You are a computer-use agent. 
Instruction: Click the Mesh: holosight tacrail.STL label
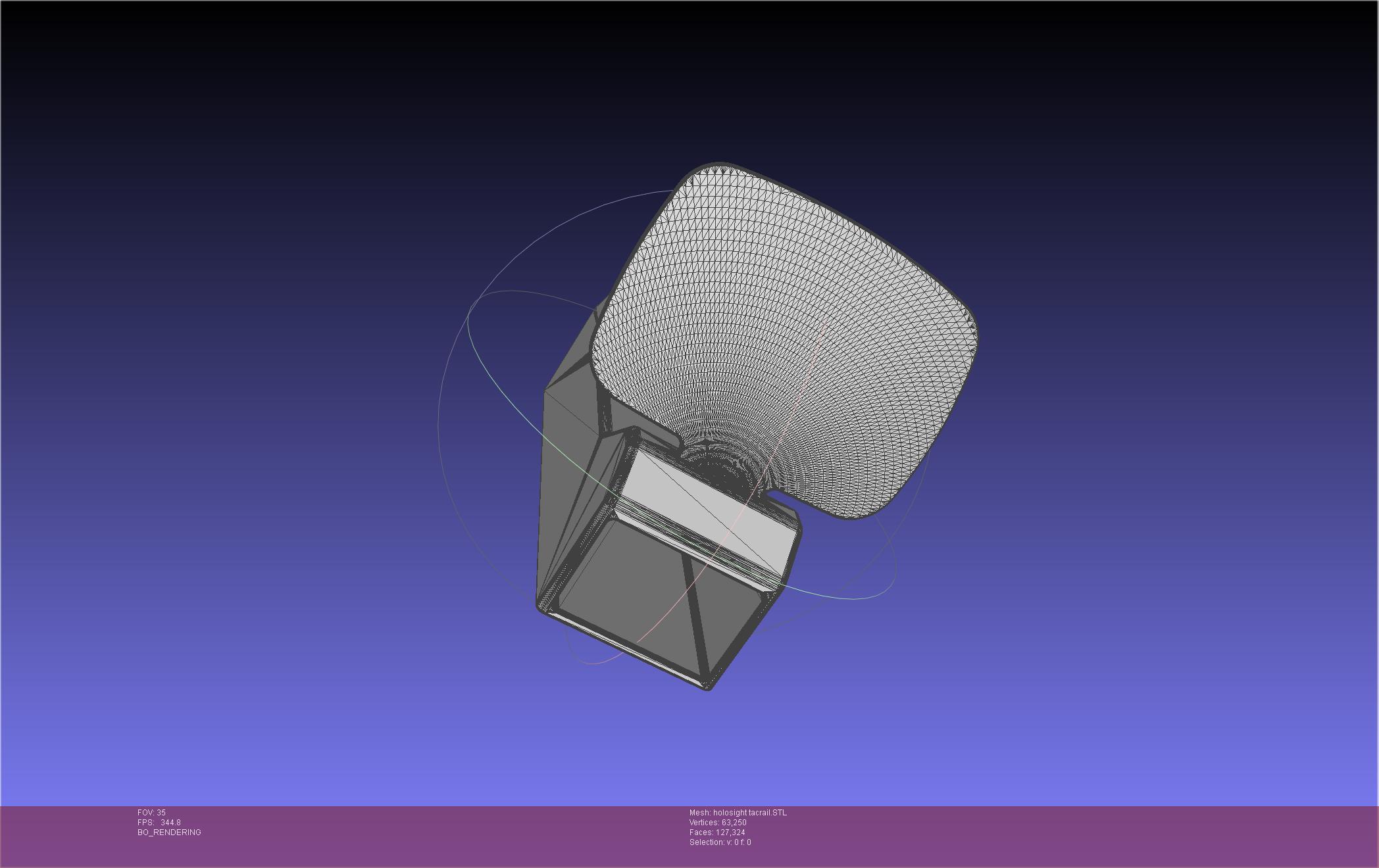(x=738, y=813)
